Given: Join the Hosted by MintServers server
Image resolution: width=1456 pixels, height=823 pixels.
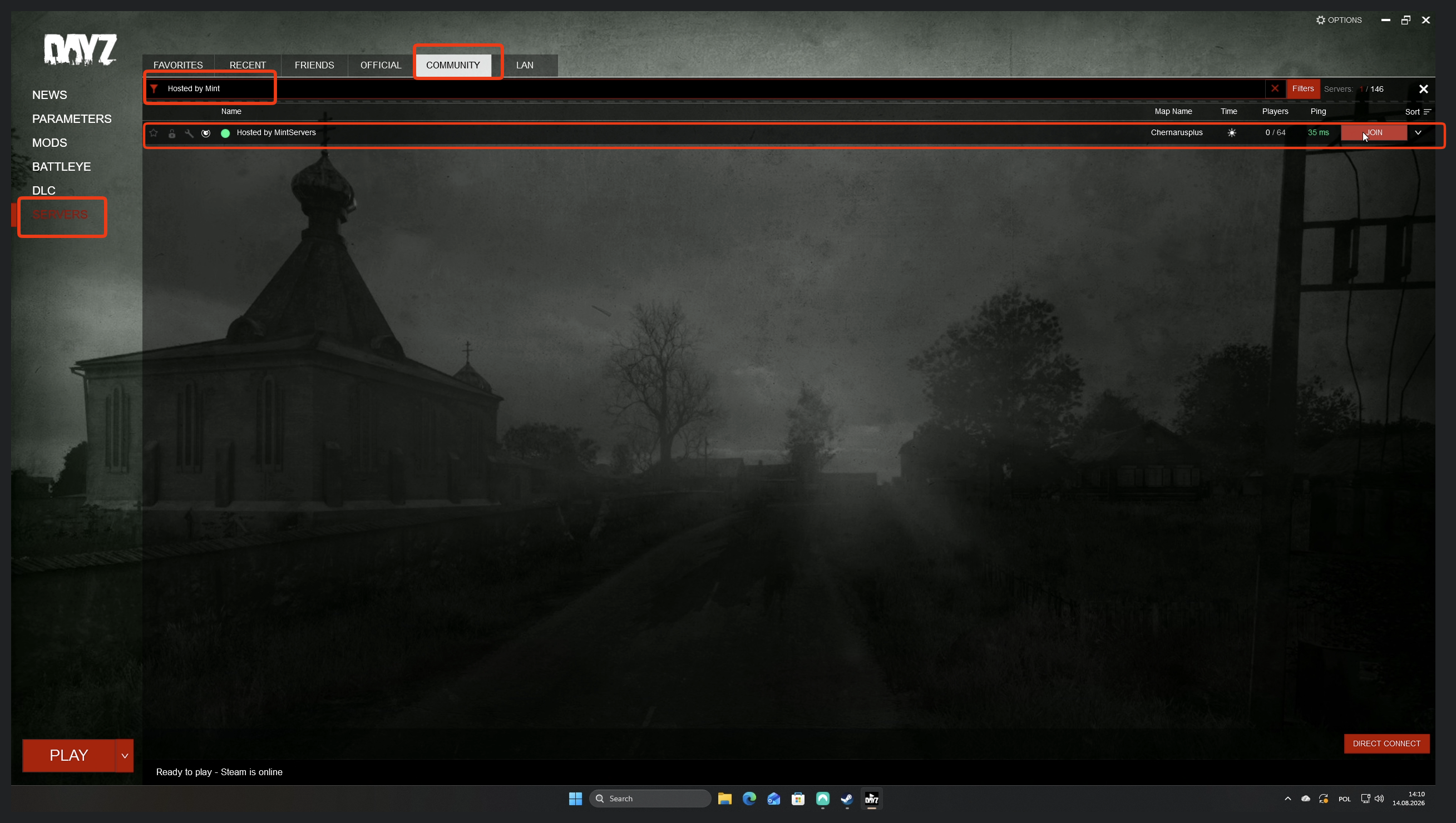Looking at the screenshot, I should [x=1374, y=133].
